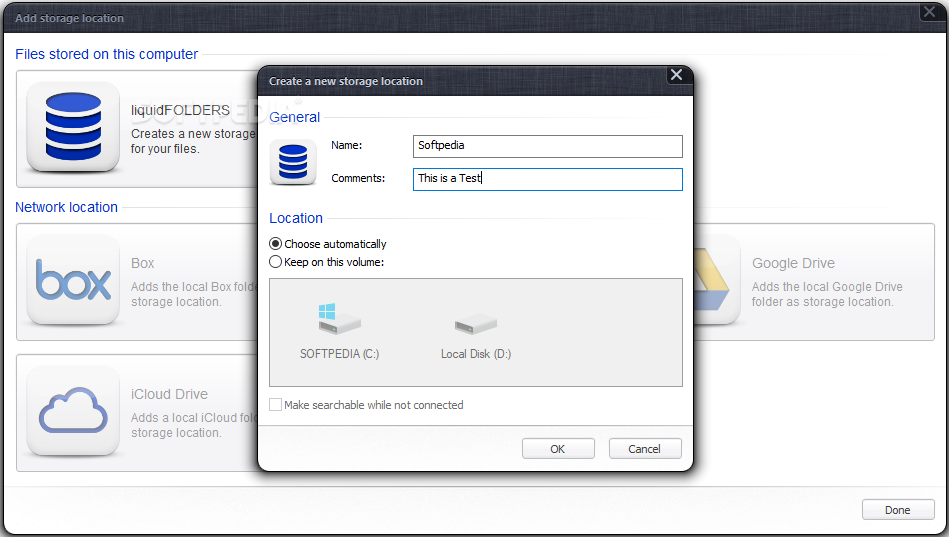This screenshot has height=537, width=949.
Task: Click Local Disk (D:) drive label
Action: 476,354
